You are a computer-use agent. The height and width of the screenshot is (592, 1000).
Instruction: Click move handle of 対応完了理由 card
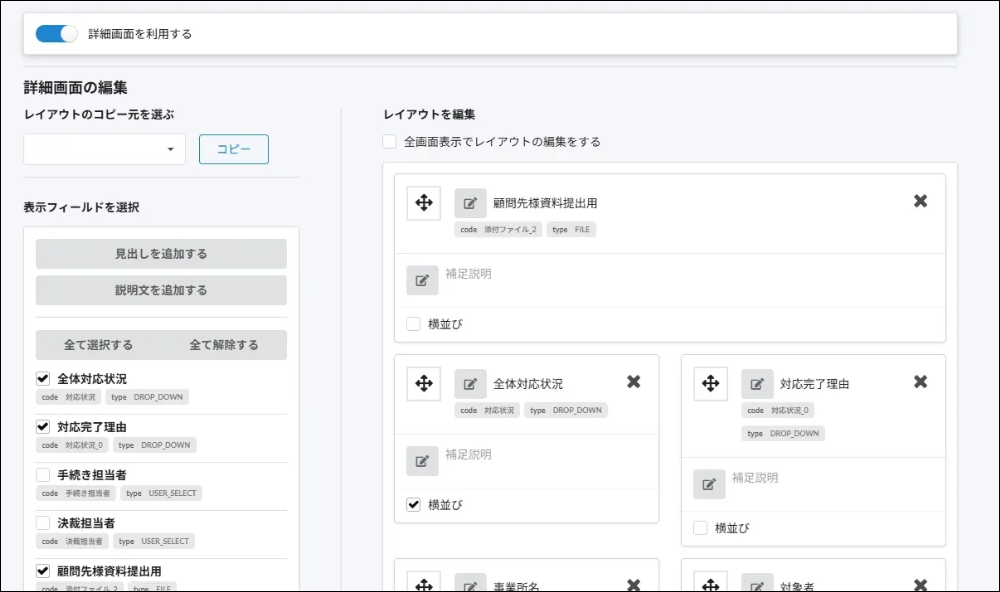(x=710, y=383)
